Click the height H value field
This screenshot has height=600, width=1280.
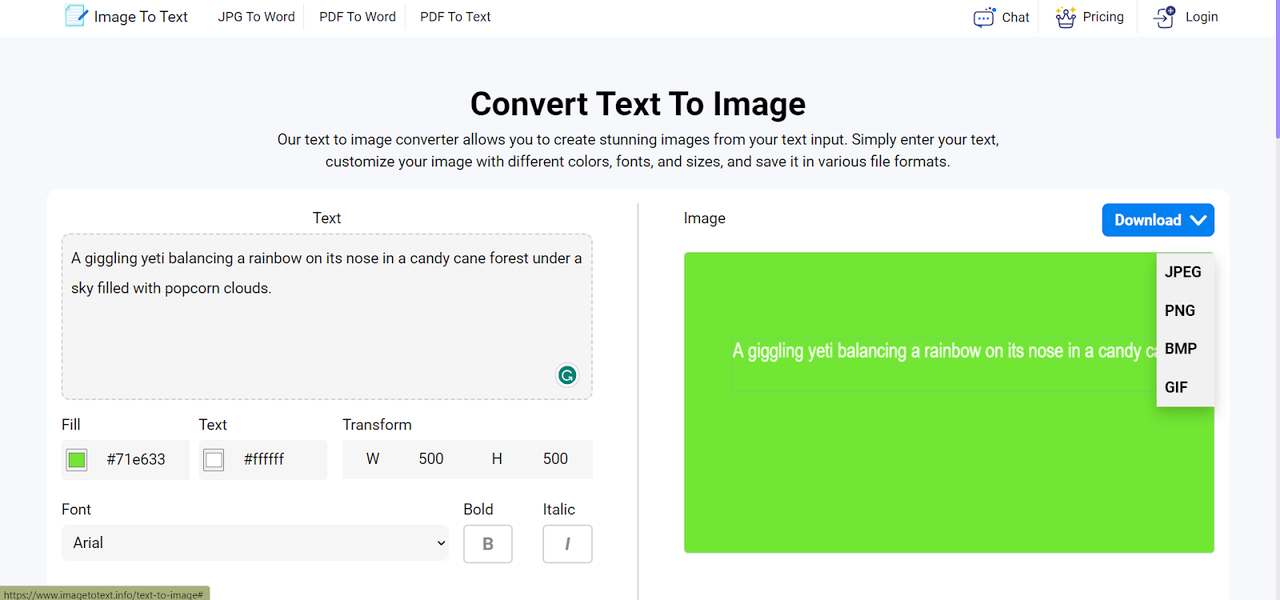pos(555,459)
